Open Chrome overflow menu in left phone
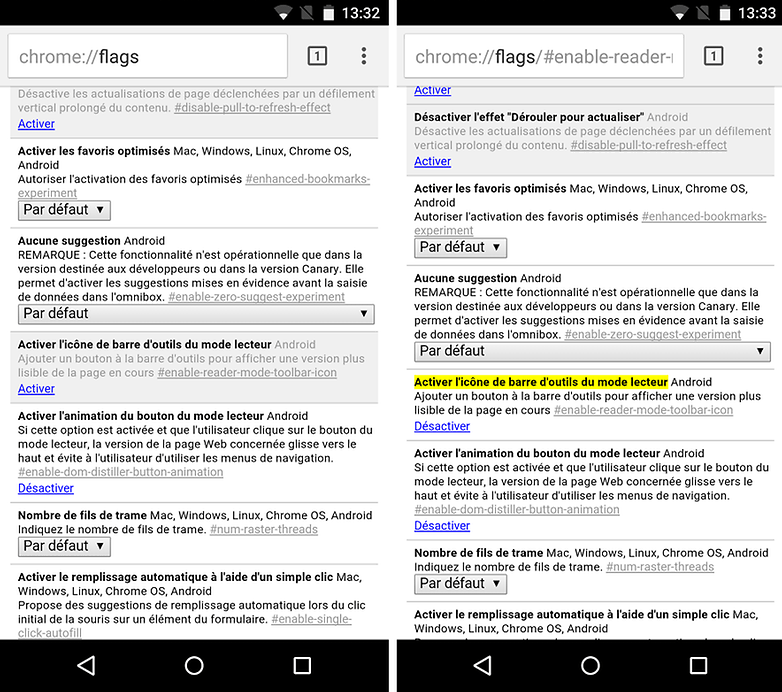Viewport: 782px width, 692px height. 364,56
